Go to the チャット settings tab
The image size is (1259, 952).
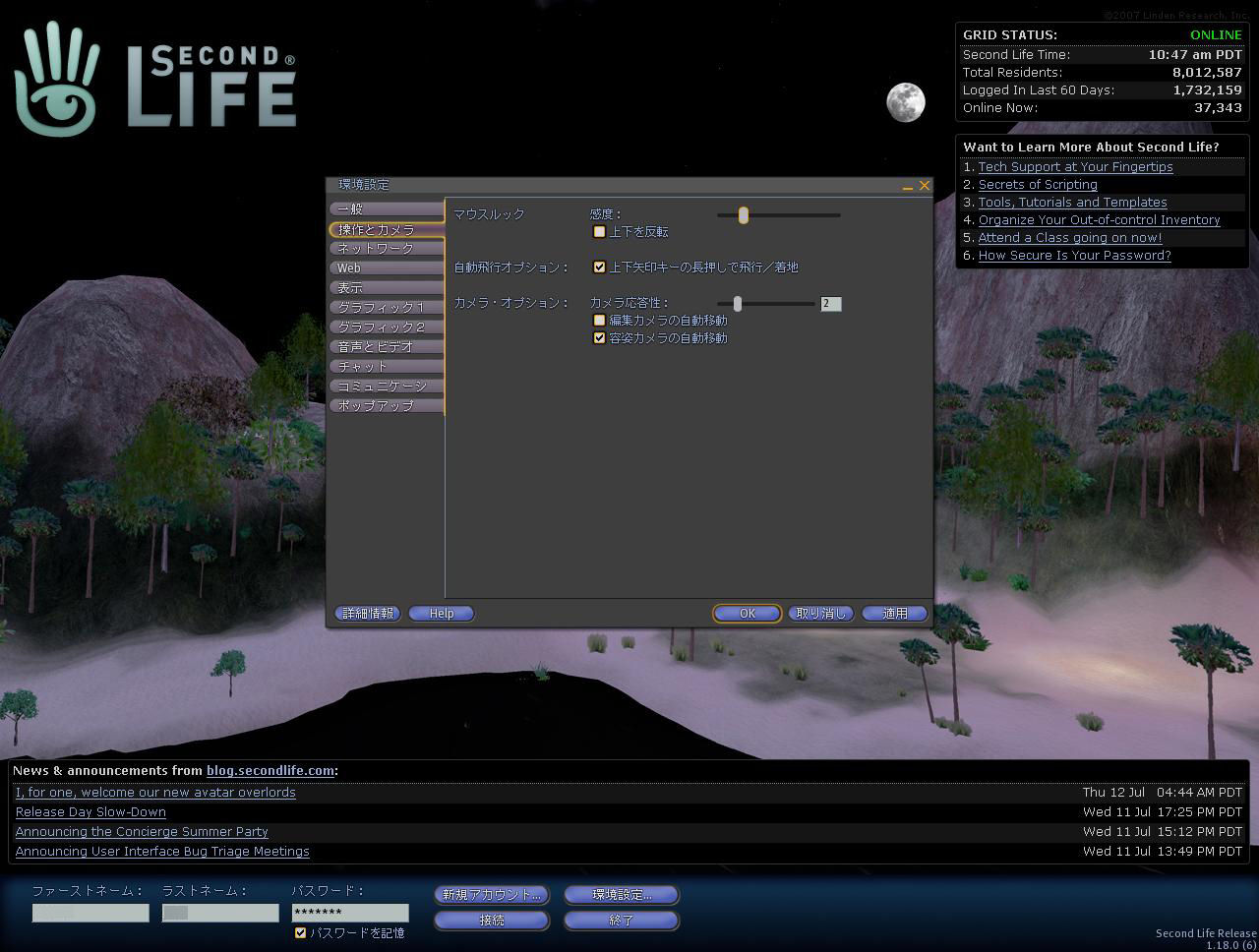[387, 367]
